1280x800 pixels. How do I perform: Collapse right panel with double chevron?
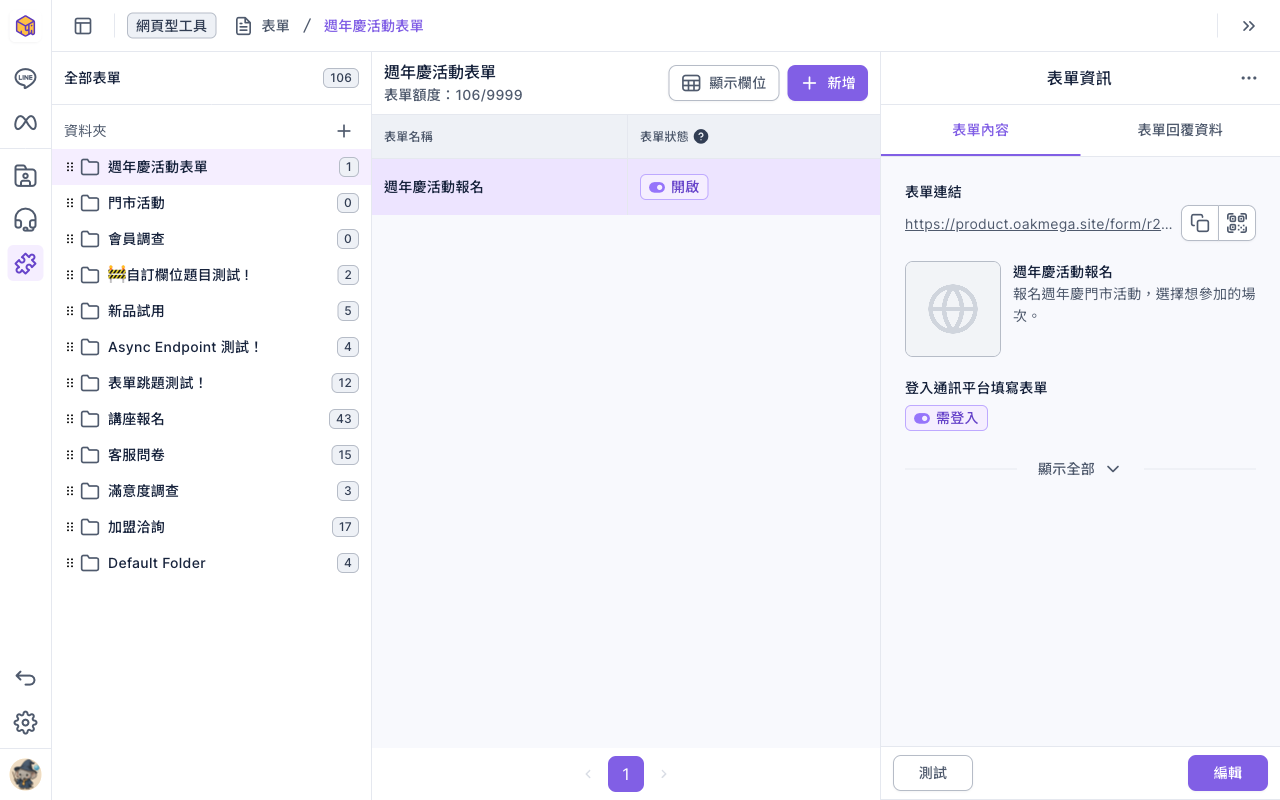[1248, 26]
